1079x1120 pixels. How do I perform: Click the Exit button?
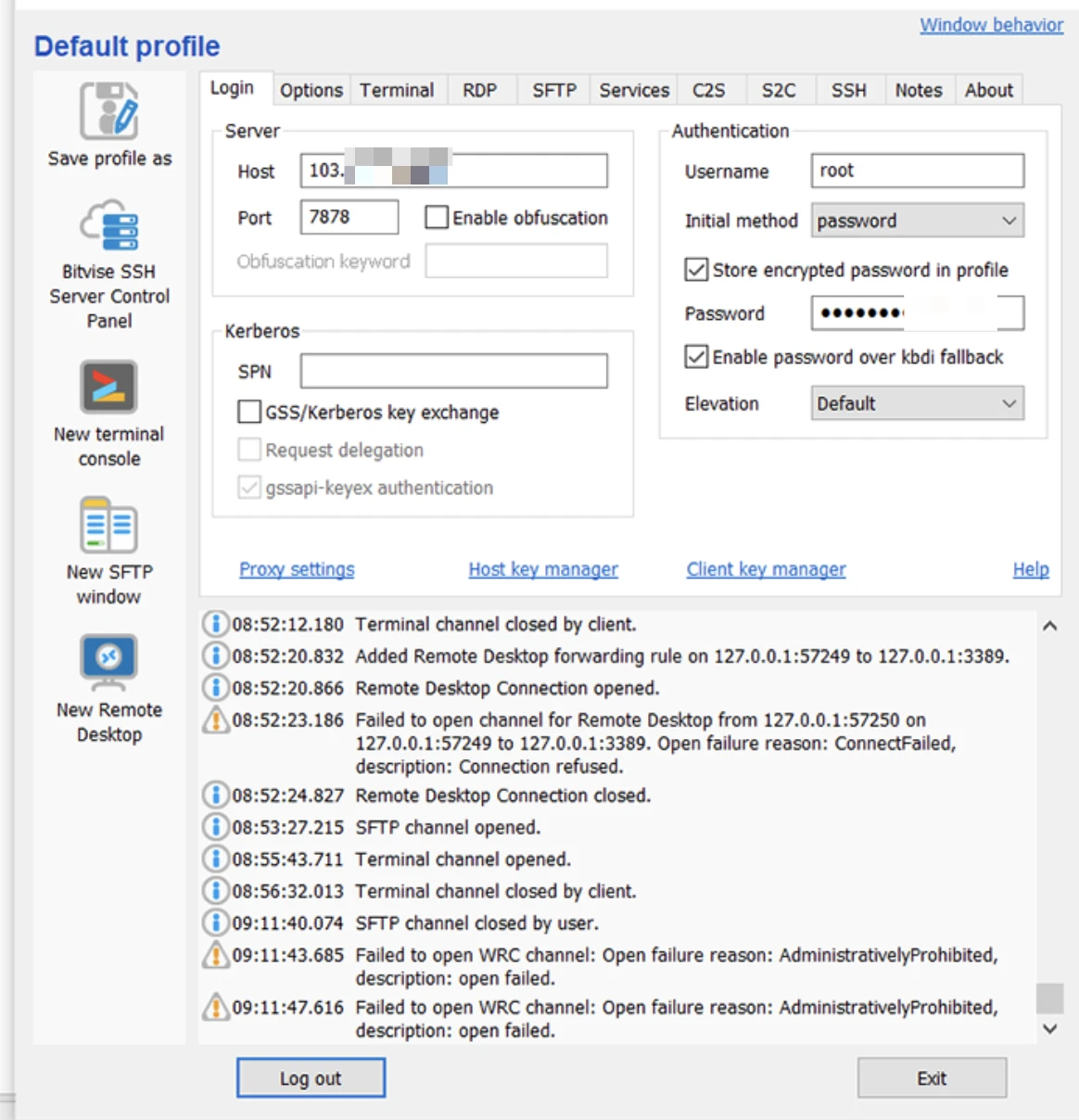[x=932, y=1078]
